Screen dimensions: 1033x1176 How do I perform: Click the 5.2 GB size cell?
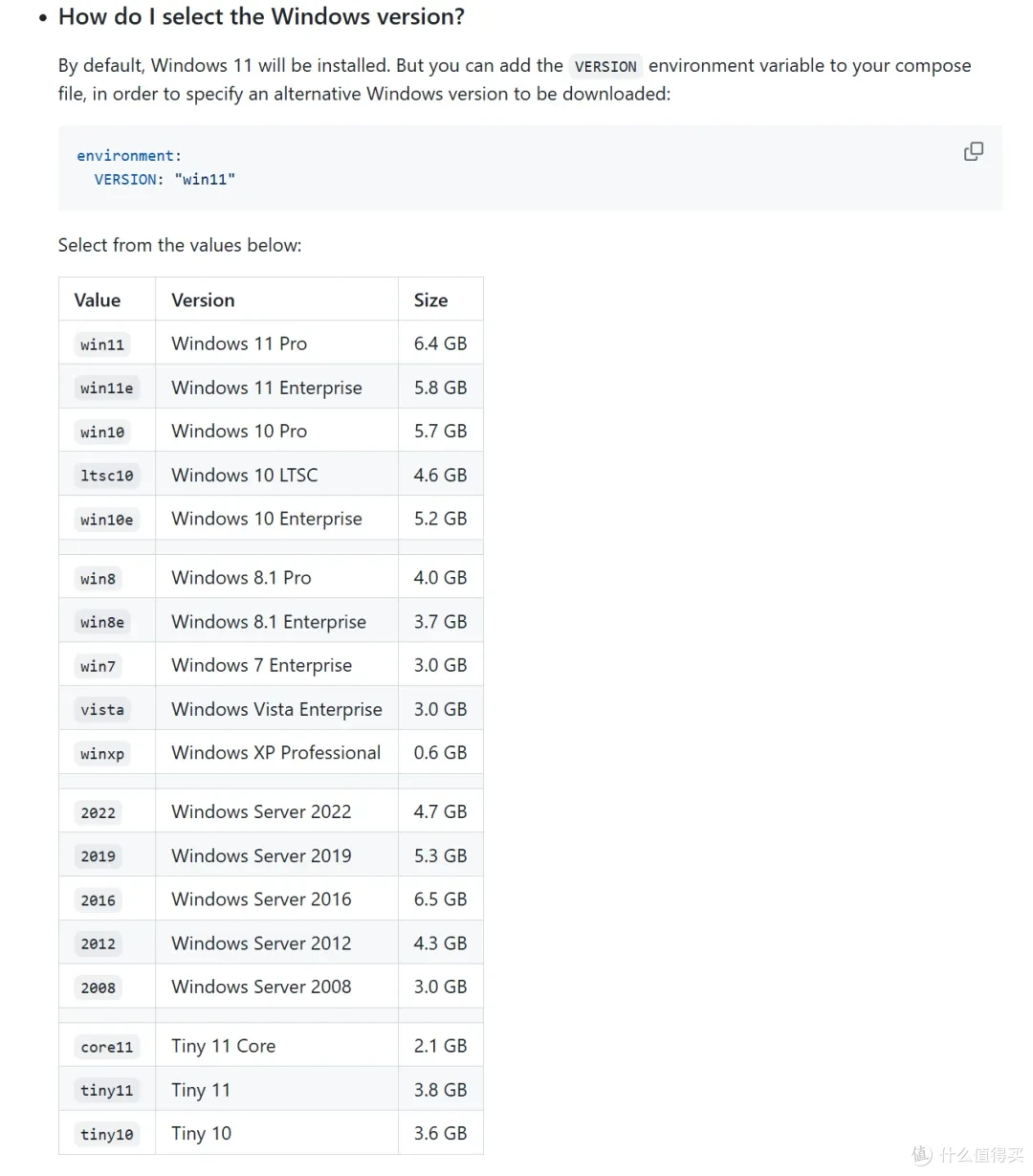[x=441, y=519]
